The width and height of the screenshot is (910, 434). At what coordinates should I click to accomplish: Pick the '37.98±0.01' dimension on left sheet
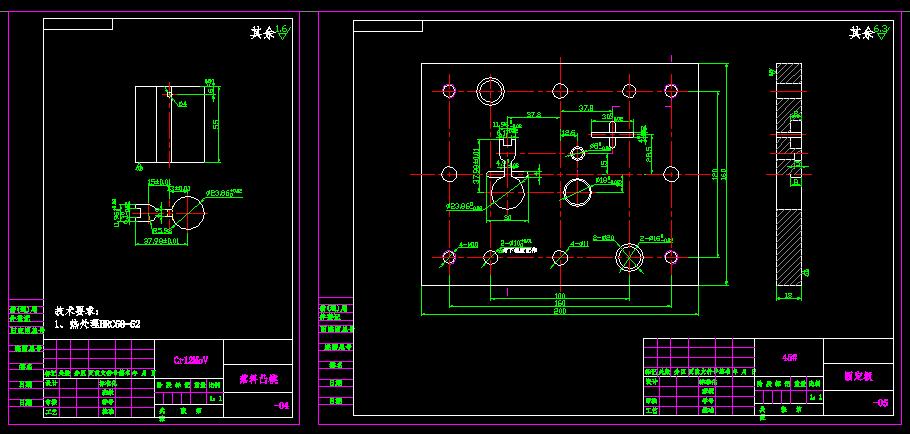pos(161,241)
